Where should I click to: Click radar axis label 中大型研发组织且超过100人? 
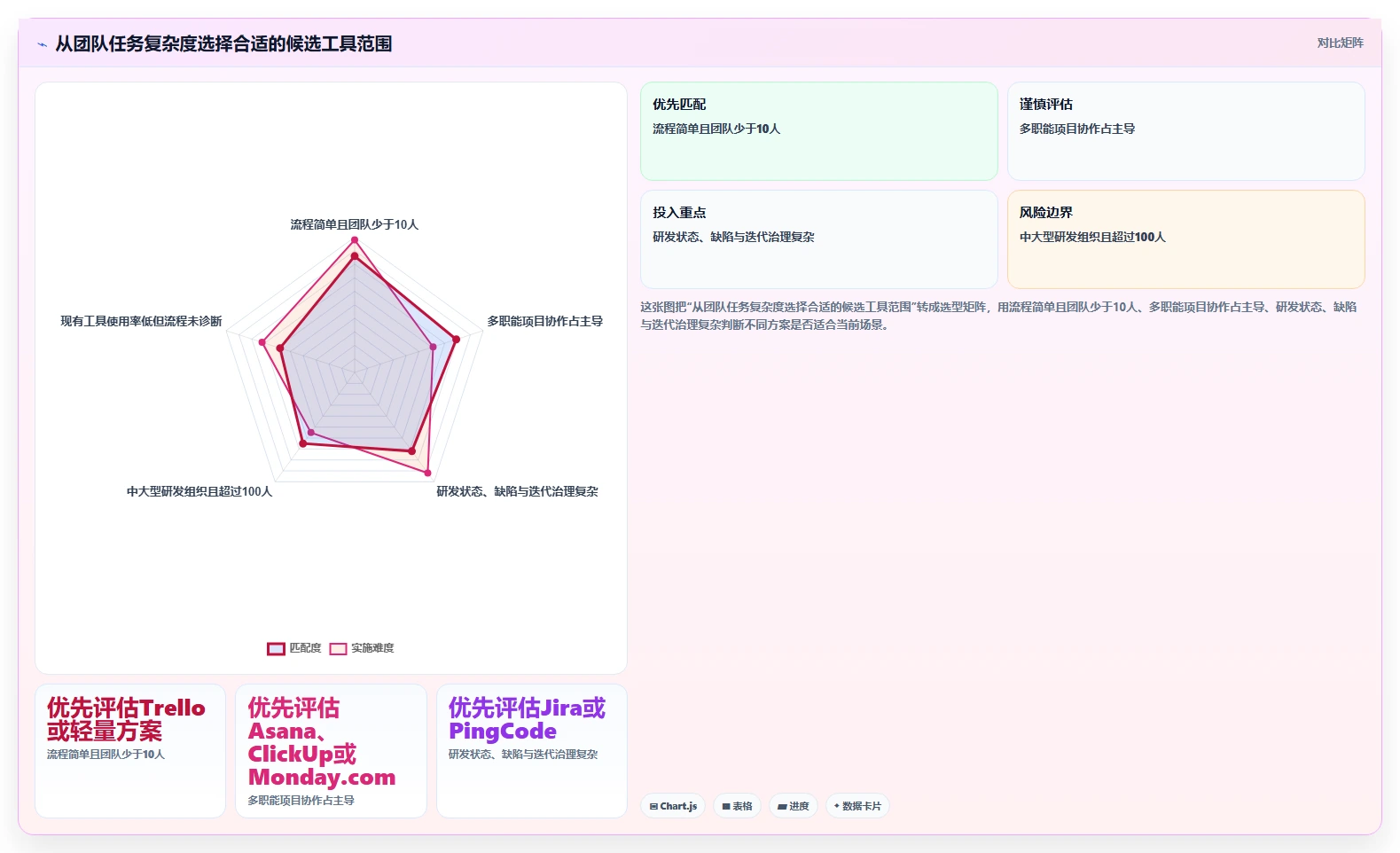tap(199, 491)
